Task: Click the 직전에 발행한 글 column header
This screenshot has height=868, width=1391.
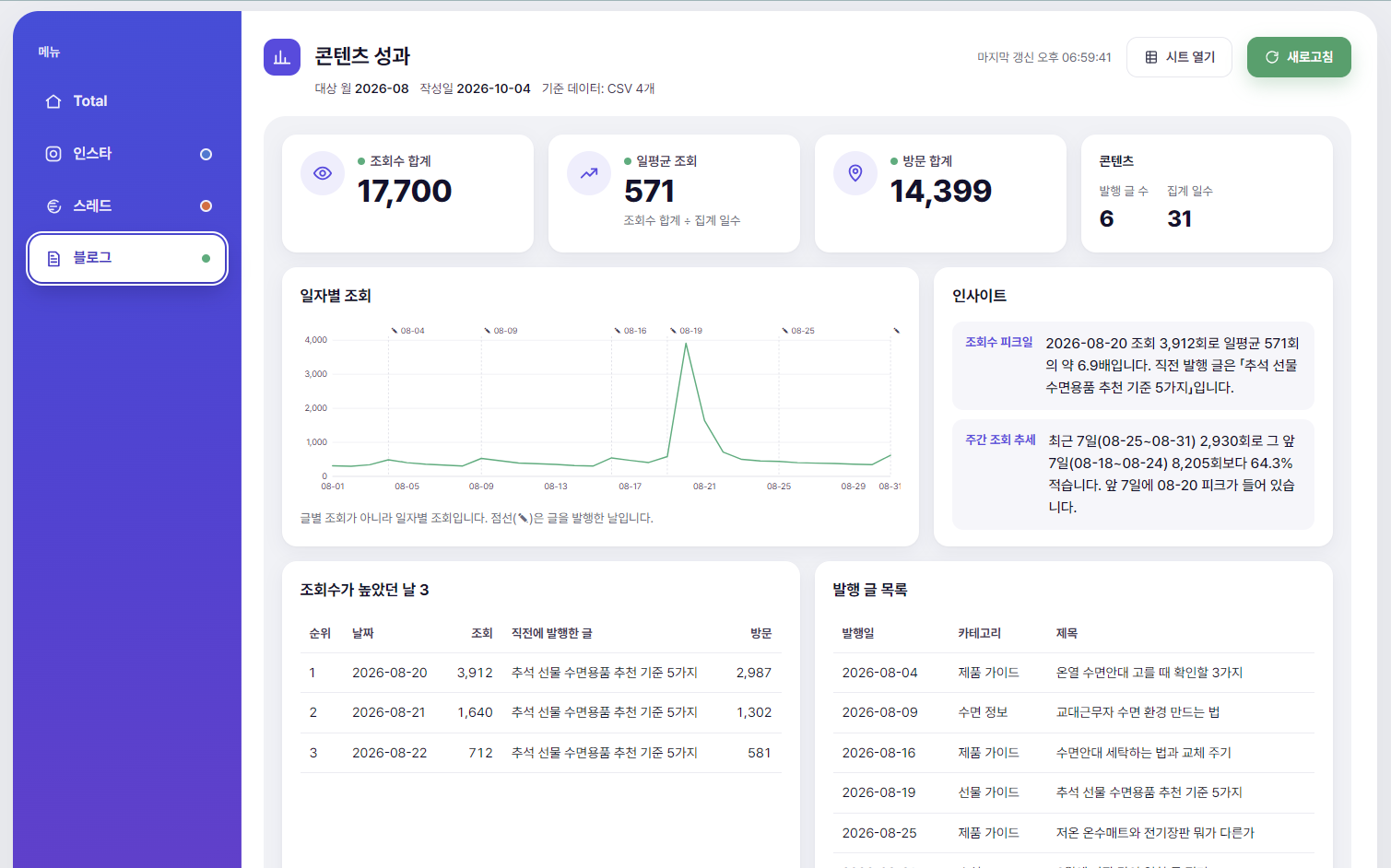Action: (x=552, y=633)
